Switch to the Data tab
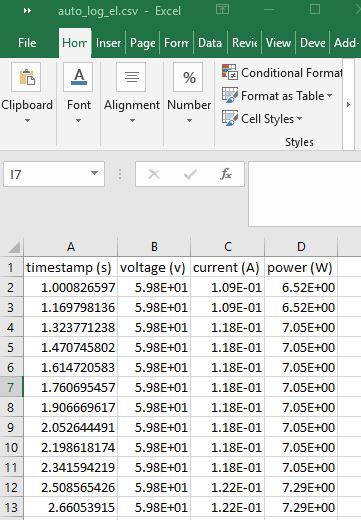 coord(210,43)
